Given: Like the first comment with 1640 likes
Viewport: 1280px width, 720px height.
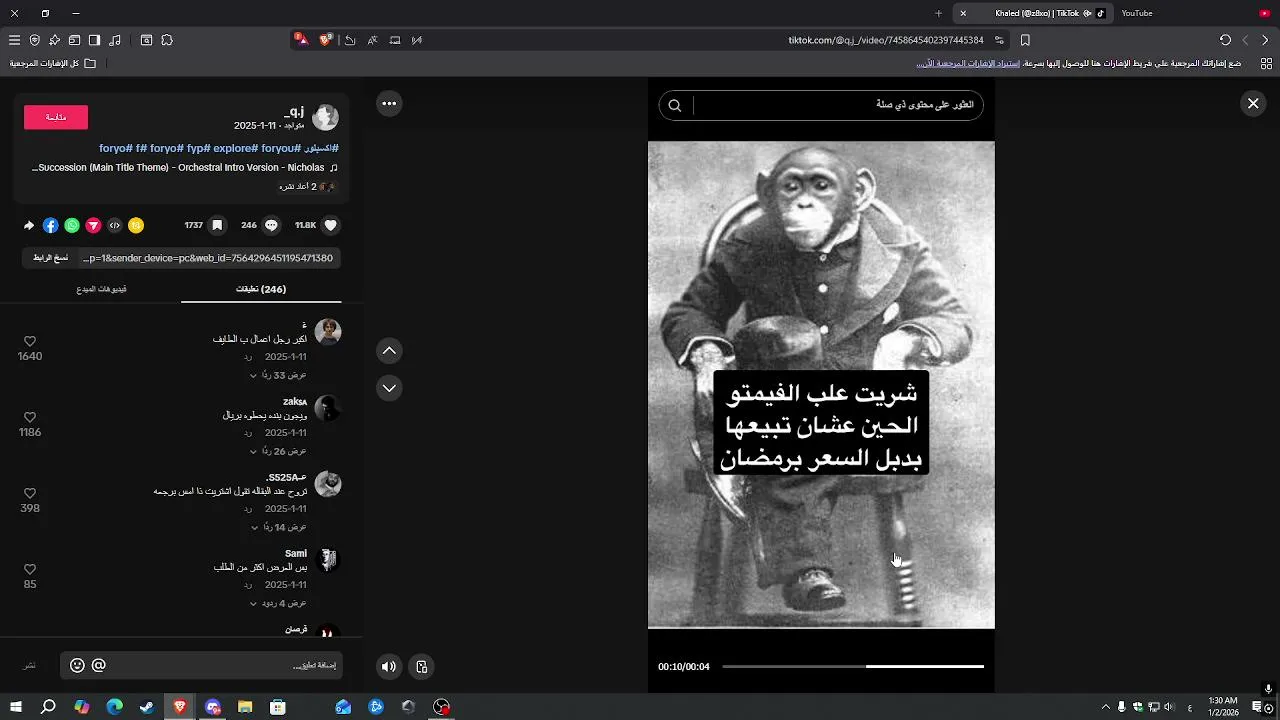Looking at the screenshot, I should [30, 342].
